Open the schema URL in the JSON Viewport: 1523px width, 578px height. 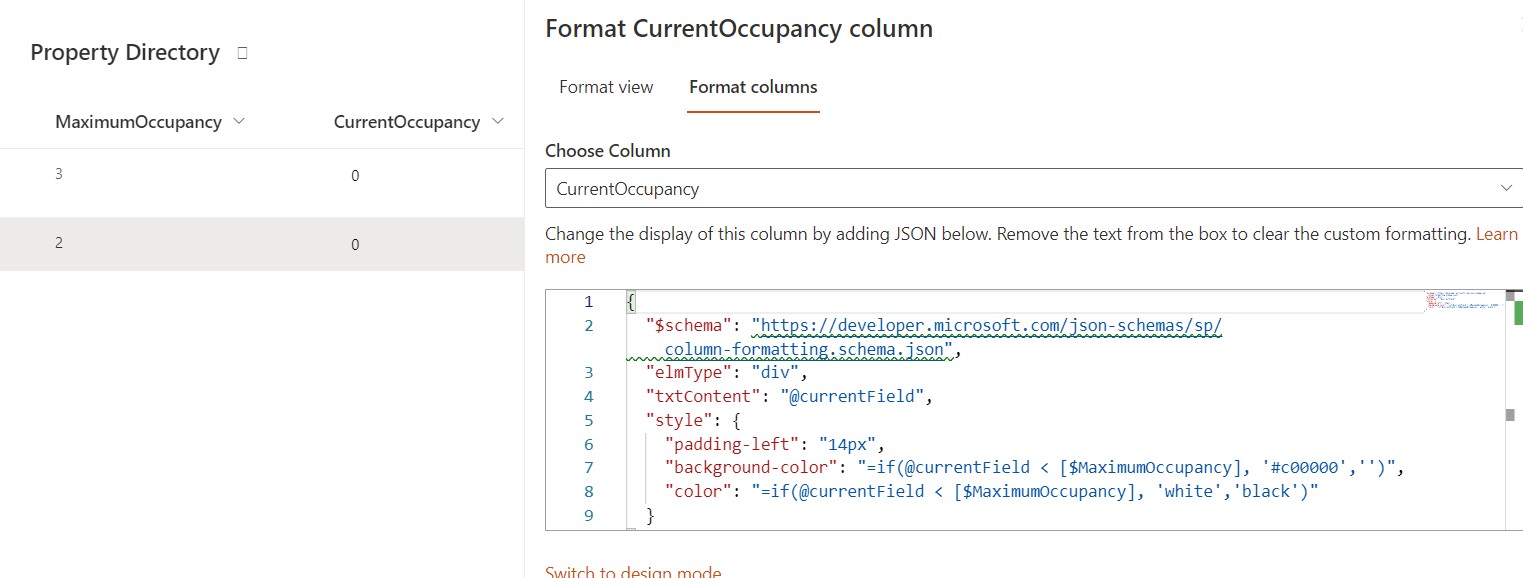986,326
